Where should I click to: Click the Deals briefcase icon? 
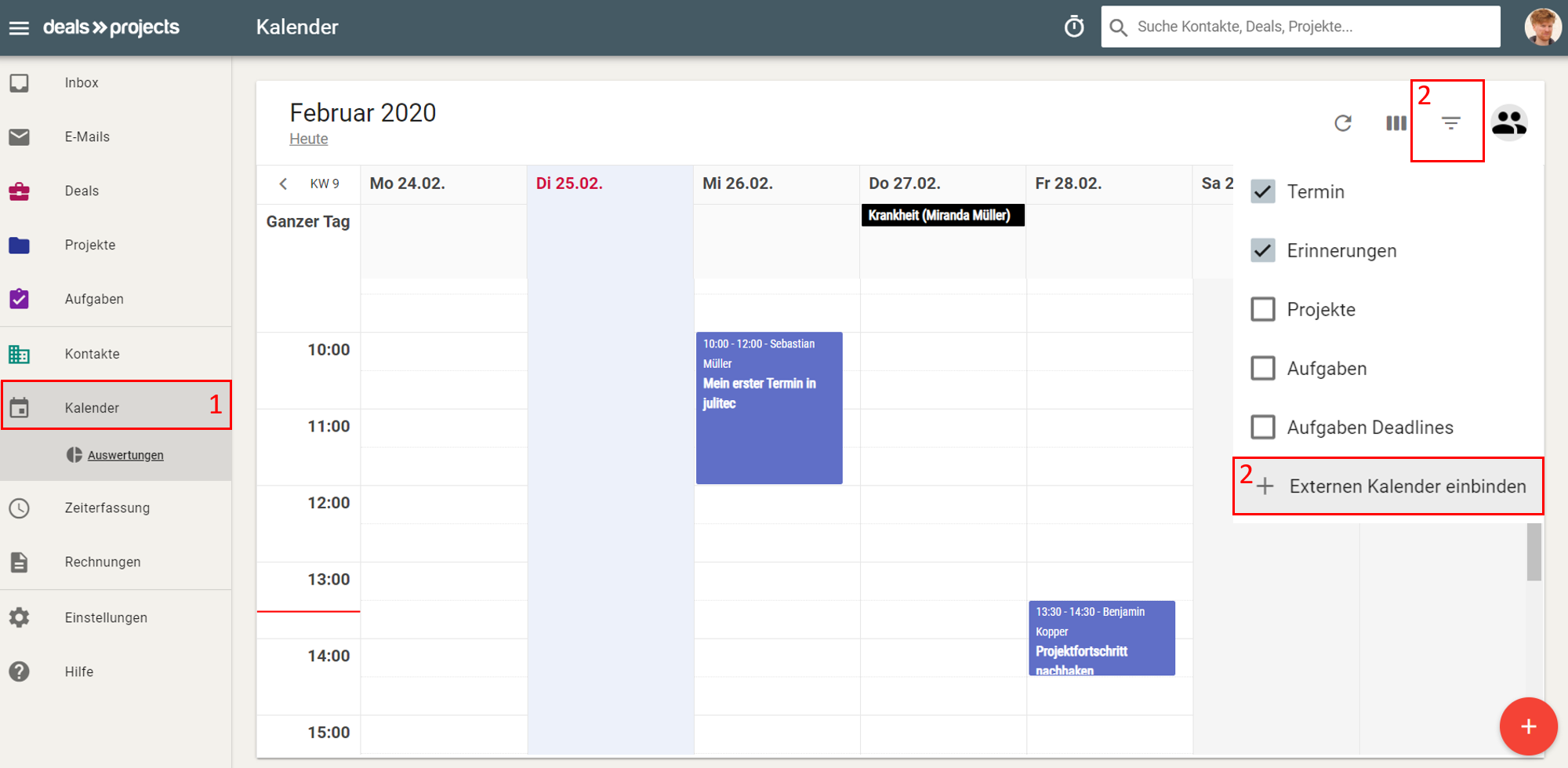coord(20,191)
